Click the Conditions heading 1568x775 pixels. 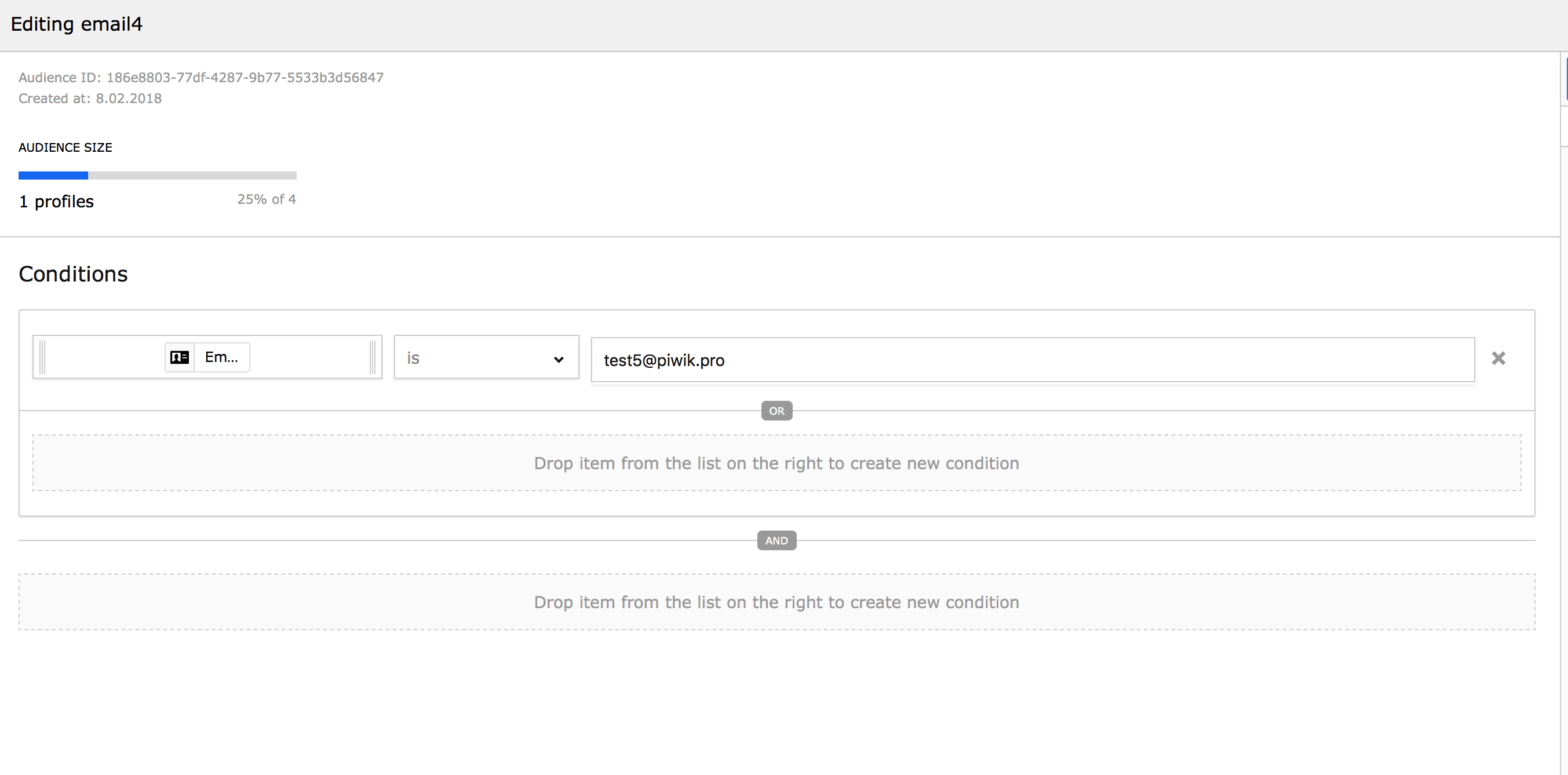point(73,274)
